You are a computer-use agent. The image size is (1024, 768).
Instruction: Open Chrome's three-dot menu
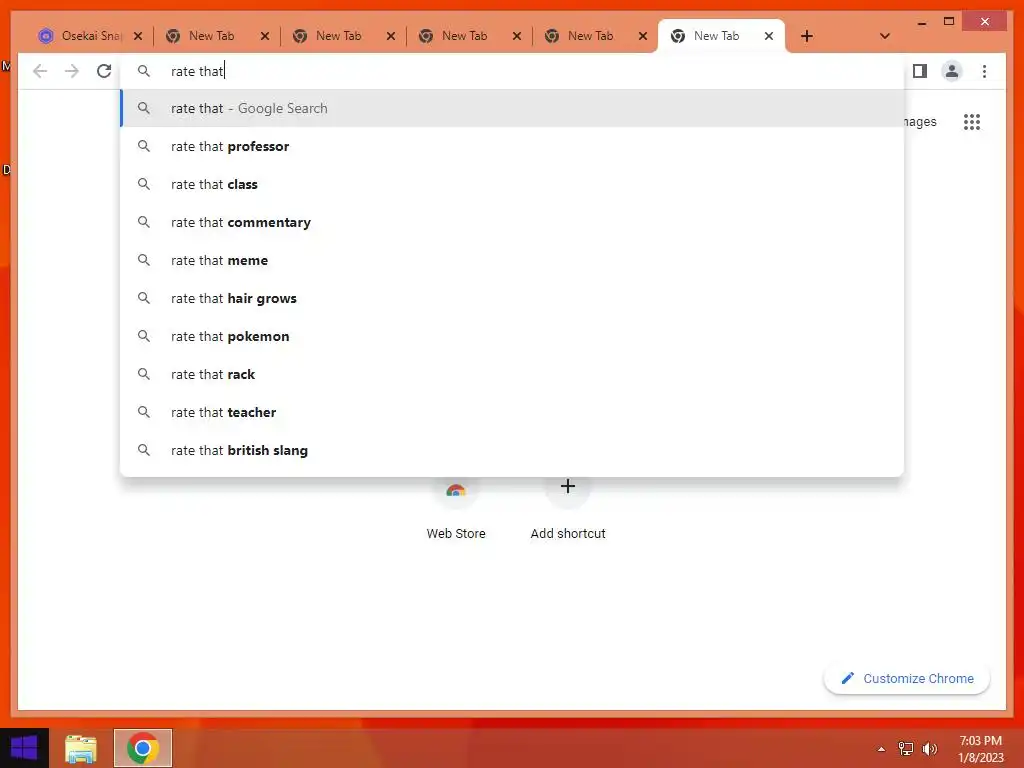[x=984, y=71]
